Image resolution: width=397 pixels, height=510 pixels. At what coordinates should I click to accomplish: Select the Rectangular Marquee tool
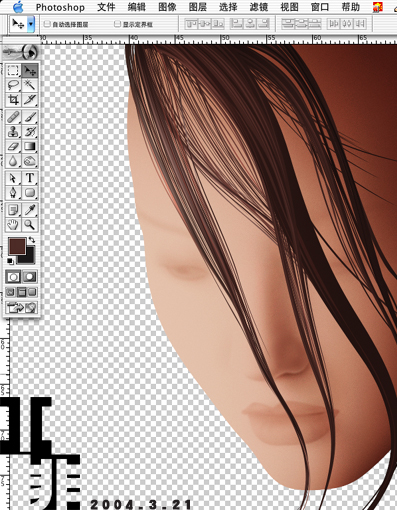coord(13,70)
